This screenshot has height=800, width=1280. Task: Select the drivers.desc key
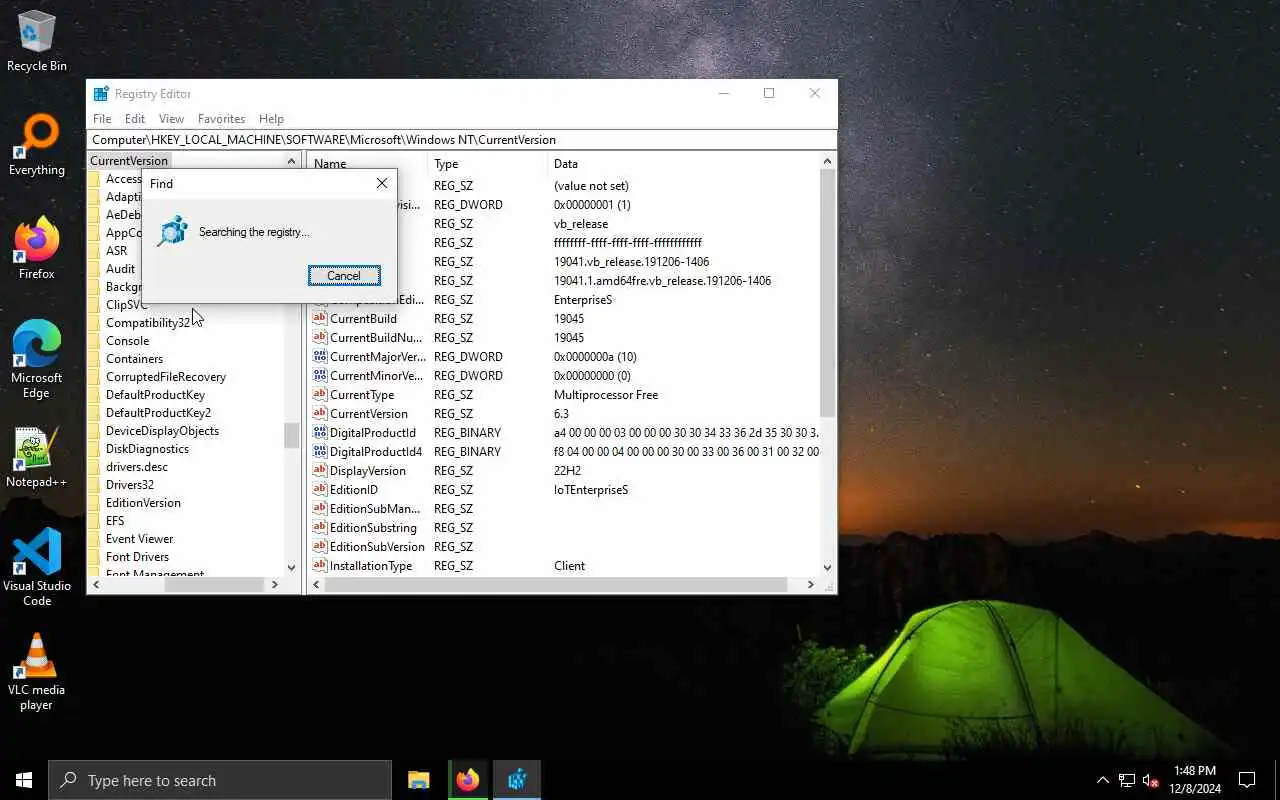137,466
